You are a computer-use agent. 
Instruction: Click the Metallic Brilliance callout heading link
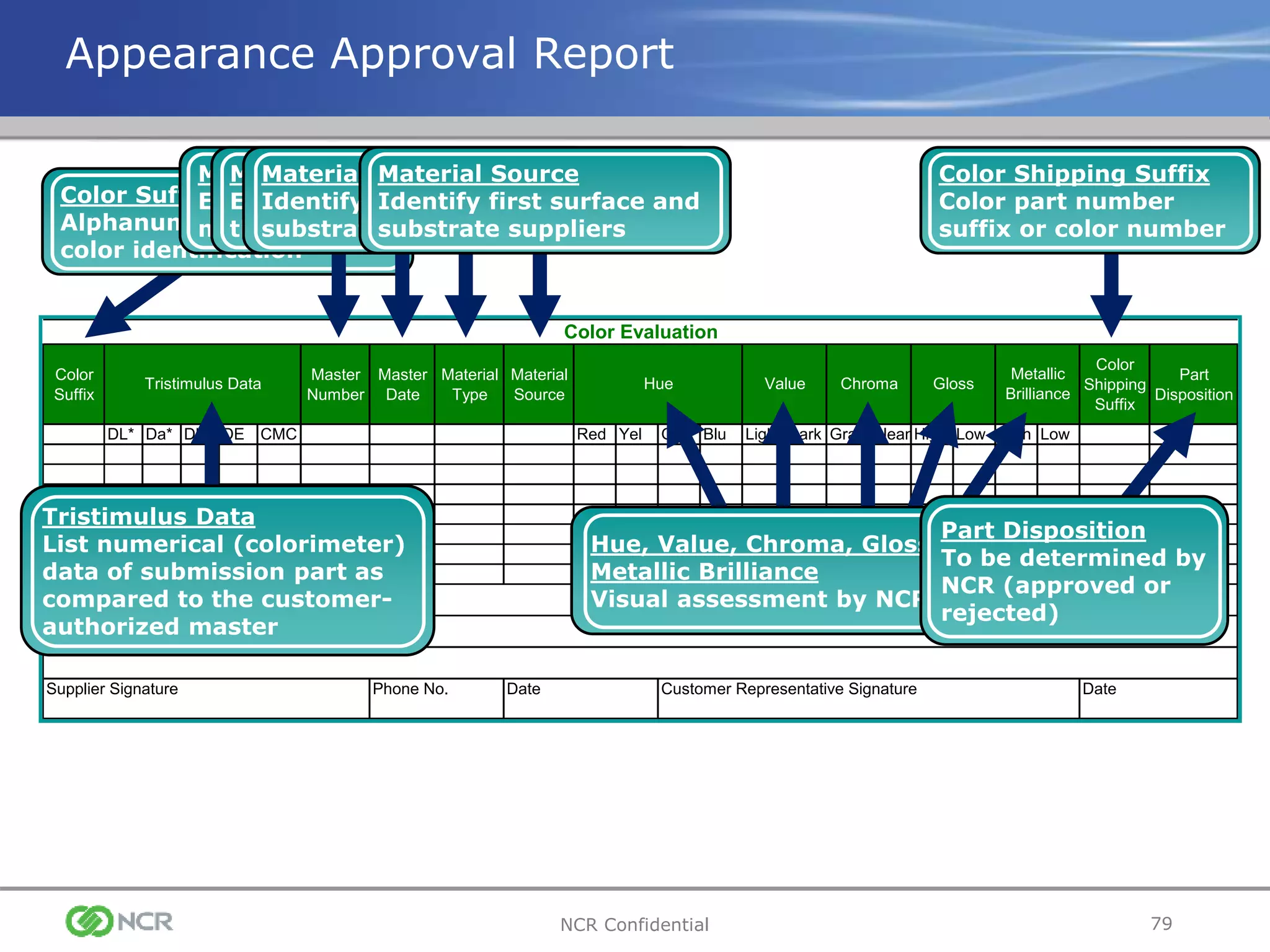[704, 571]
